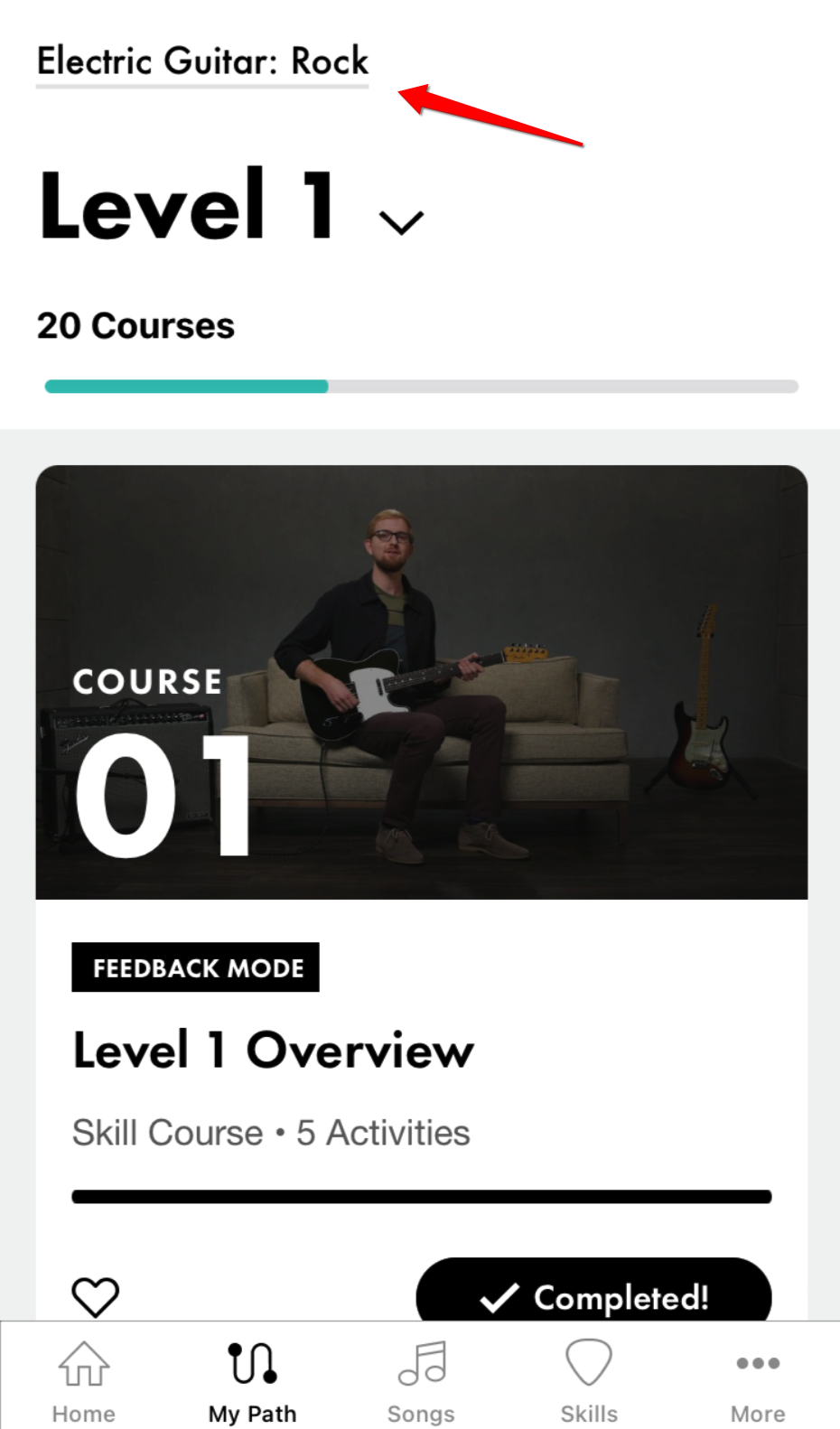Open the Songs music note icon

[422, 1363]
